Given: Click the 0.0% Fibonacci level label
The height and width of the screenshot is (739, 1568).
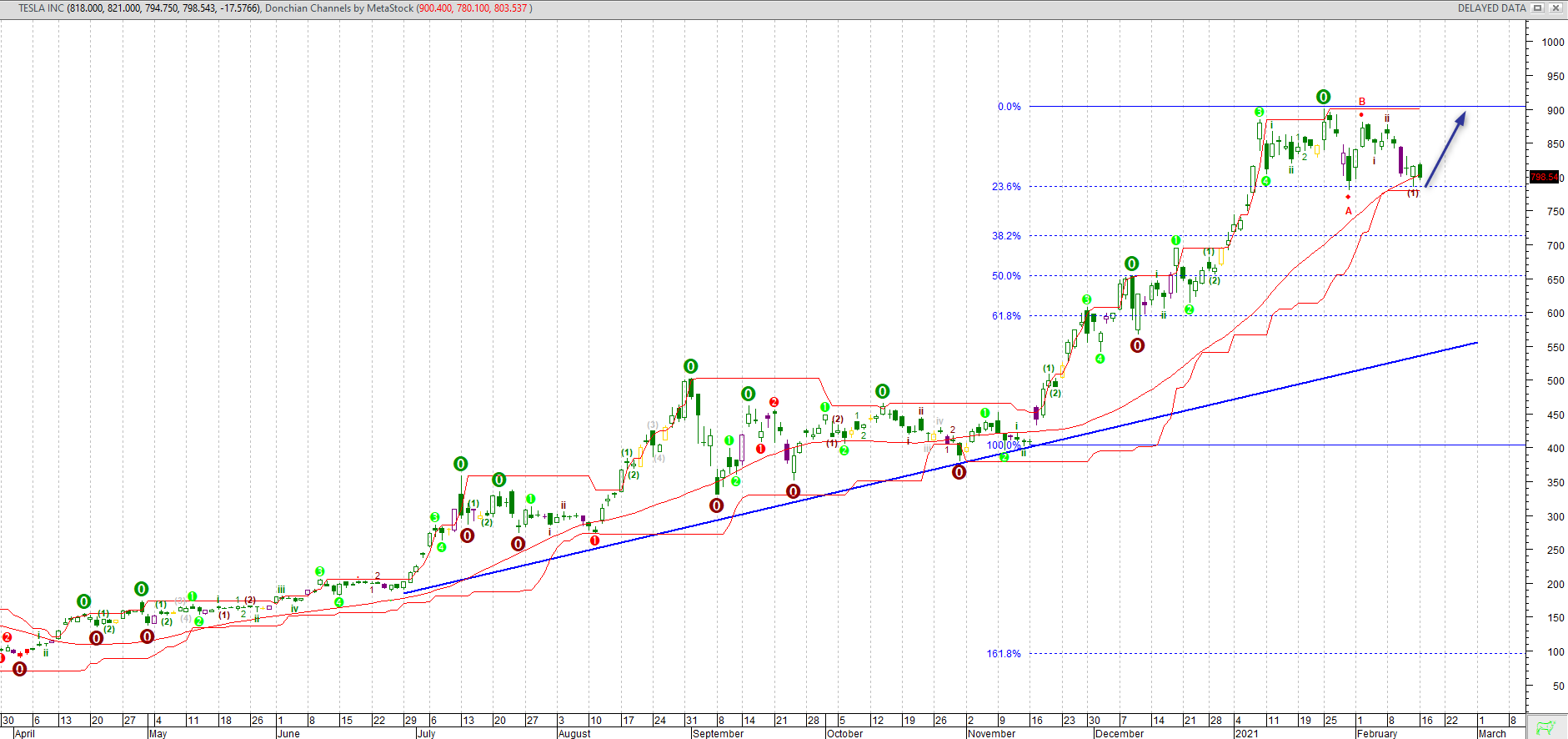Looking at the screenshot, I should (1009, 107).
